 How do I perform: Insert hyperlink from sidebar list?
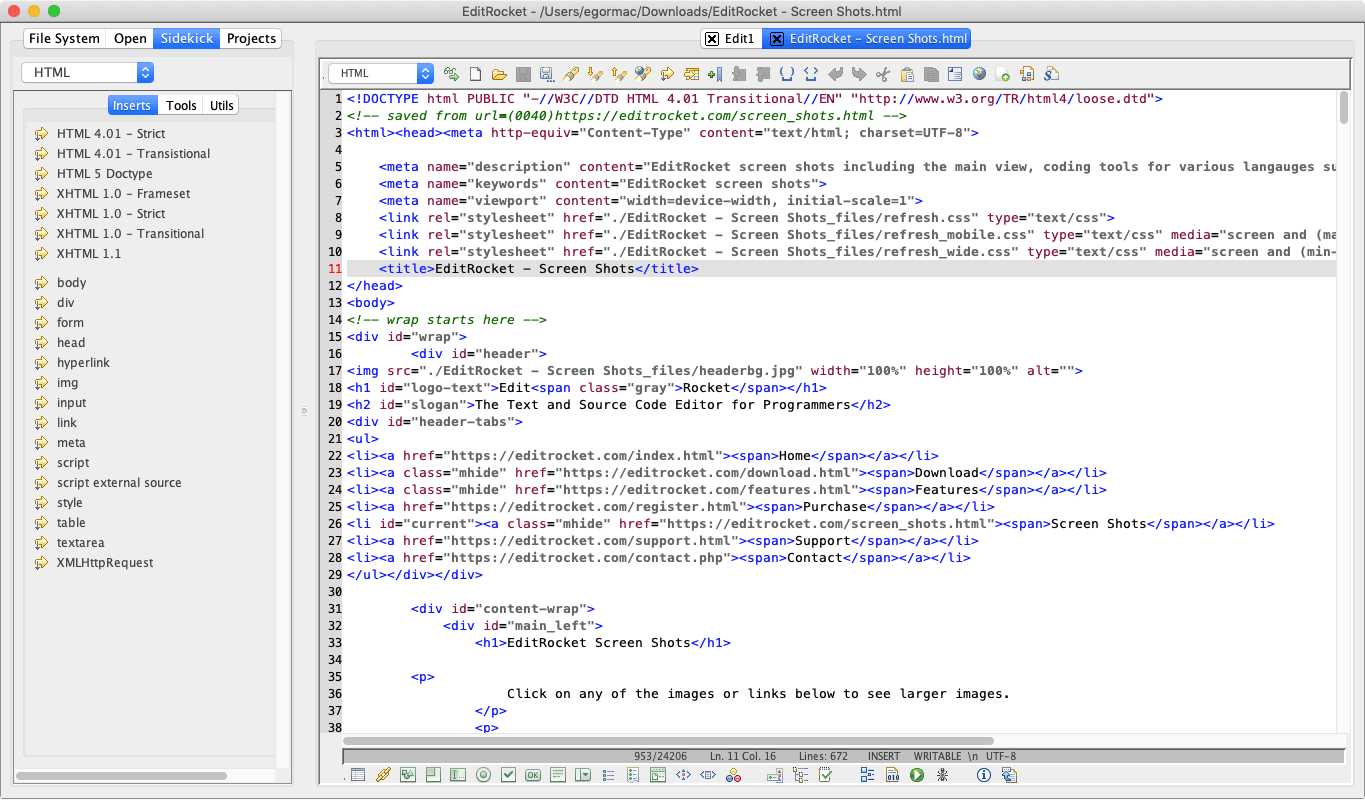pyautogui.click(x=84, y=362)
